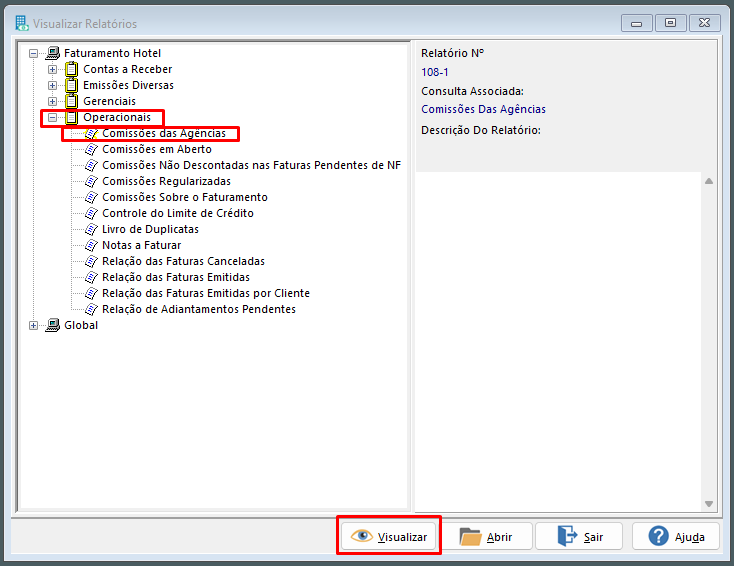Select Relação de Adiantamentos Pendentes report
The height and width of the screenshot is (566, 734).
click(199, 309)
